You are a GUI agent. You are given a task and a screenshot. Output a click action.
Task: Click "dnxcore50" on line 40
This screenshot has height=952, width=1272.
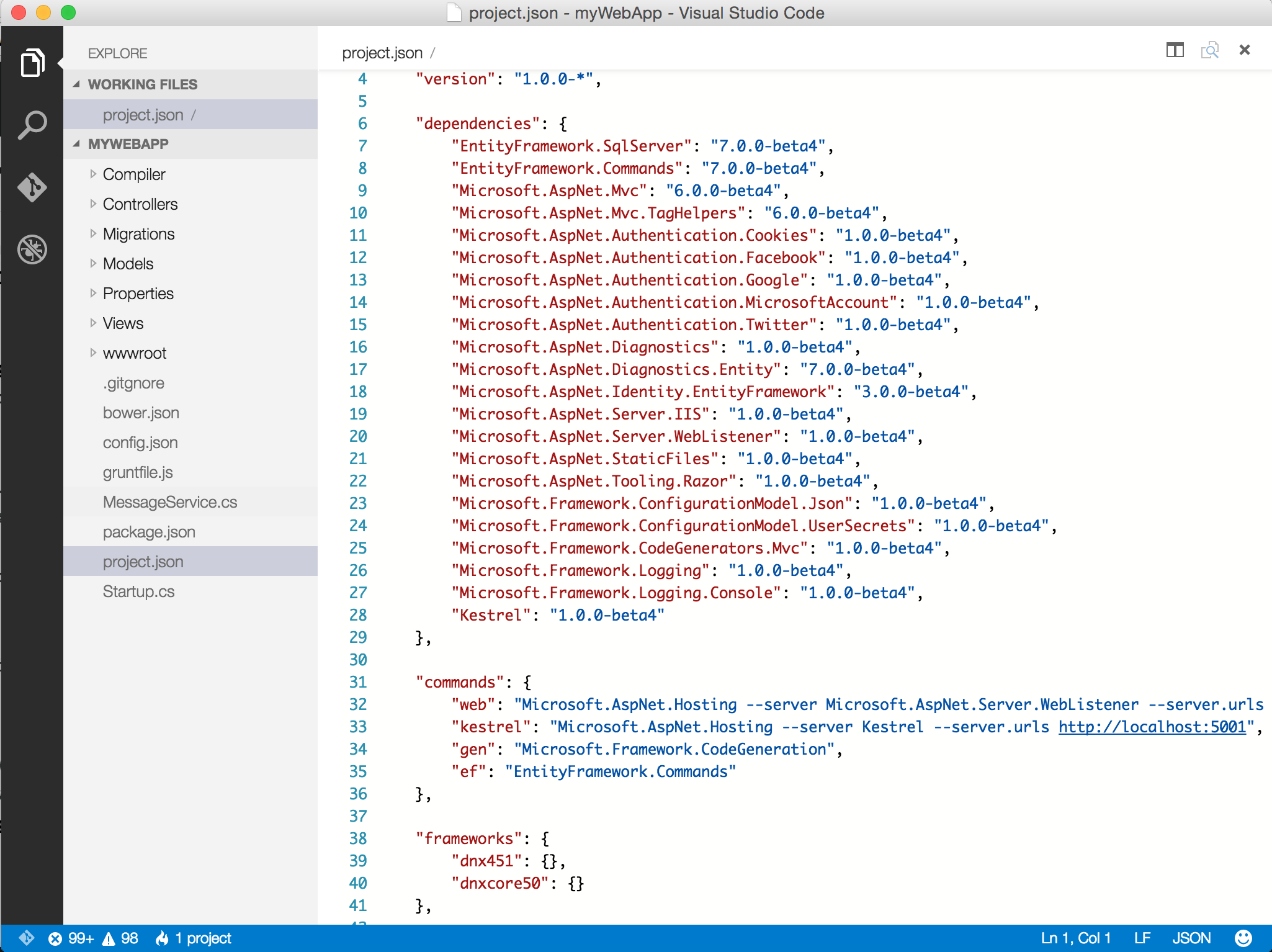(500, 883)
